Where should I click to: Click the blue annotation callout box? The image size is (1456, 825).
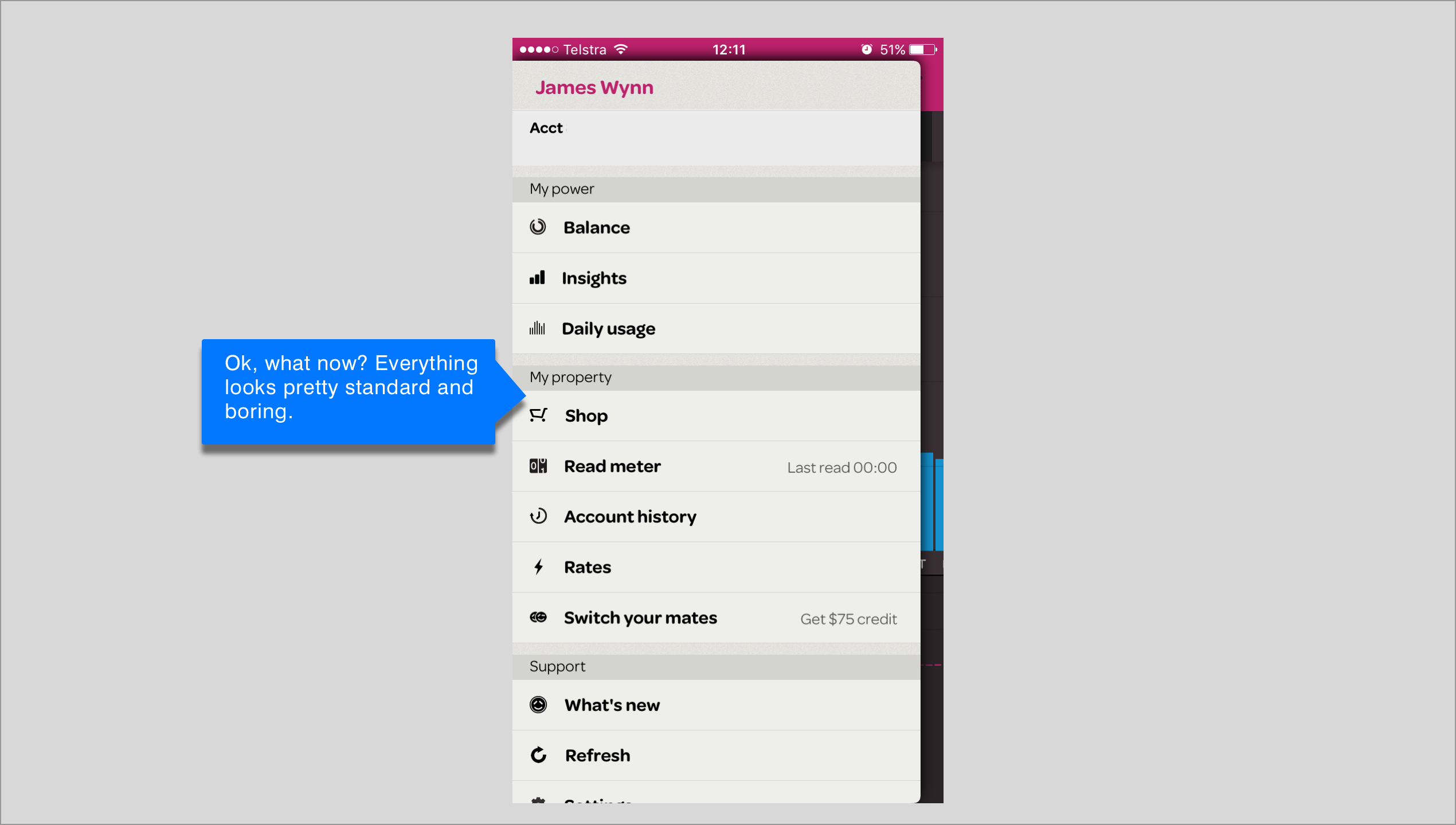(x=349, y=391)
